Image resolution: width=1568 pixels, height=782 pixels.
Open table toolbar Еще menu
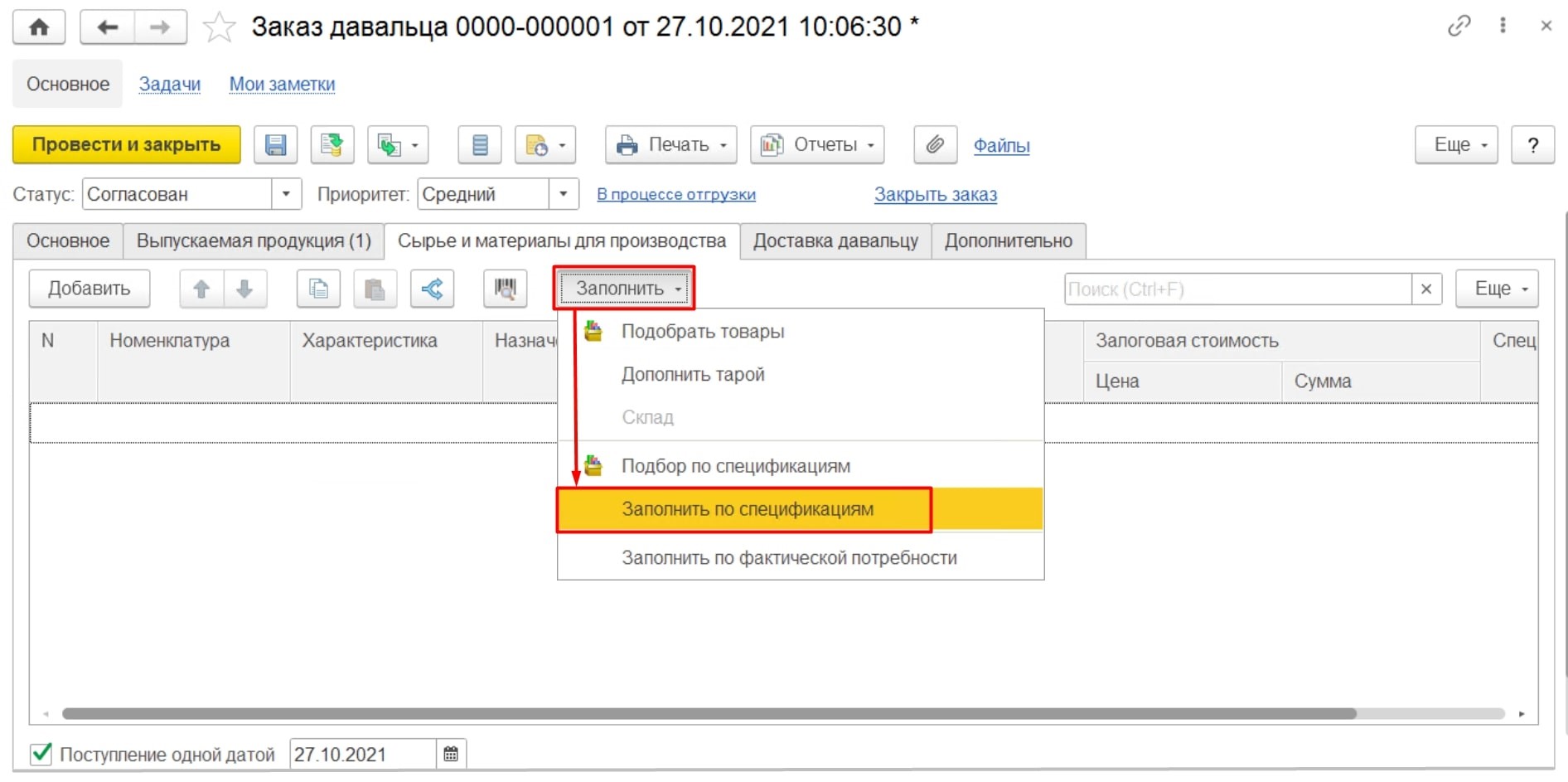point(1497,289)
